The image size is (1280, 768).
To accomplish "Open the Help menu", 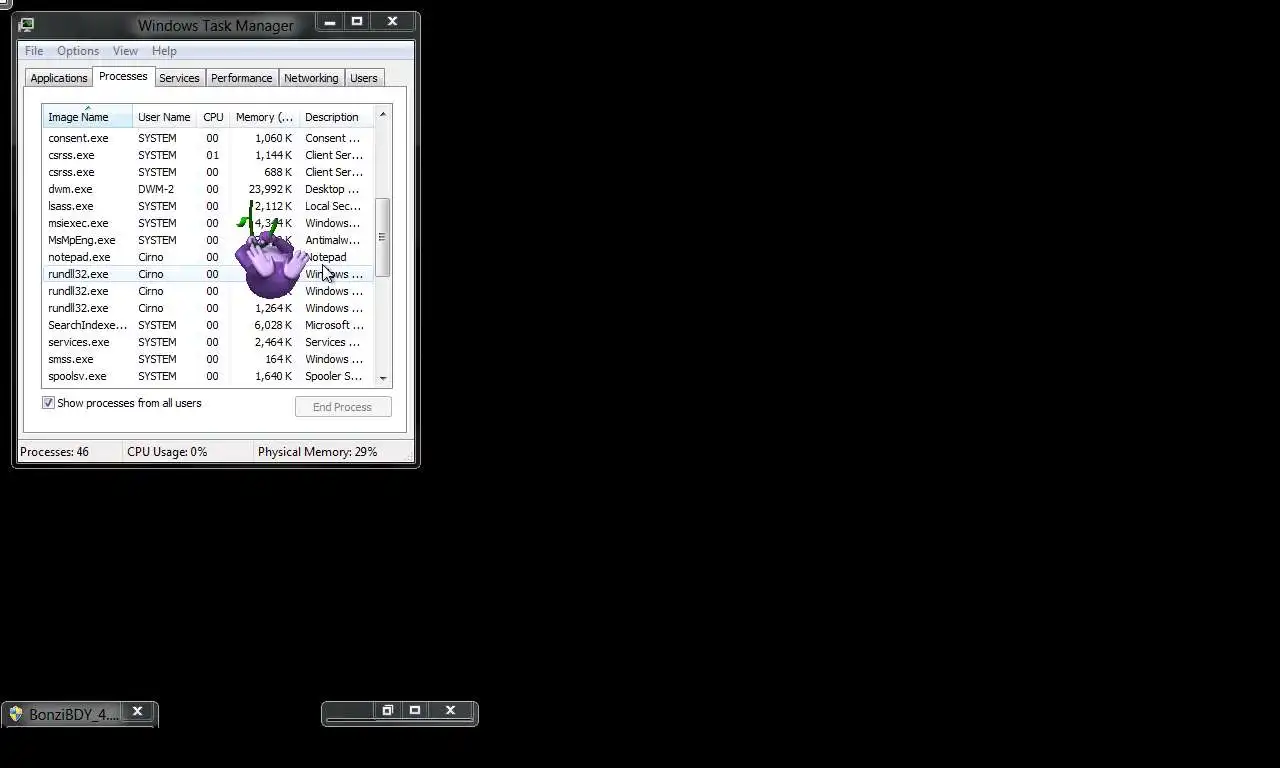I will tap(164, 51).
